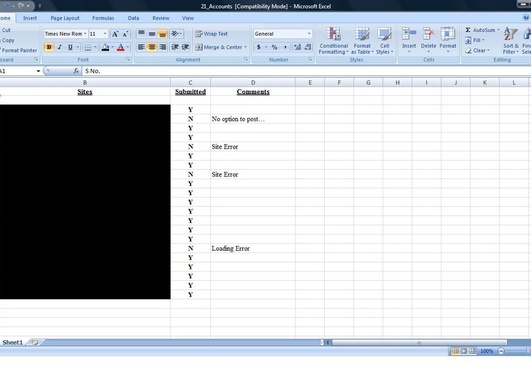Viewport: 531px width, 370px height.
Task: Click Accounting Number Format dollar icon
Action: point(259,47)
